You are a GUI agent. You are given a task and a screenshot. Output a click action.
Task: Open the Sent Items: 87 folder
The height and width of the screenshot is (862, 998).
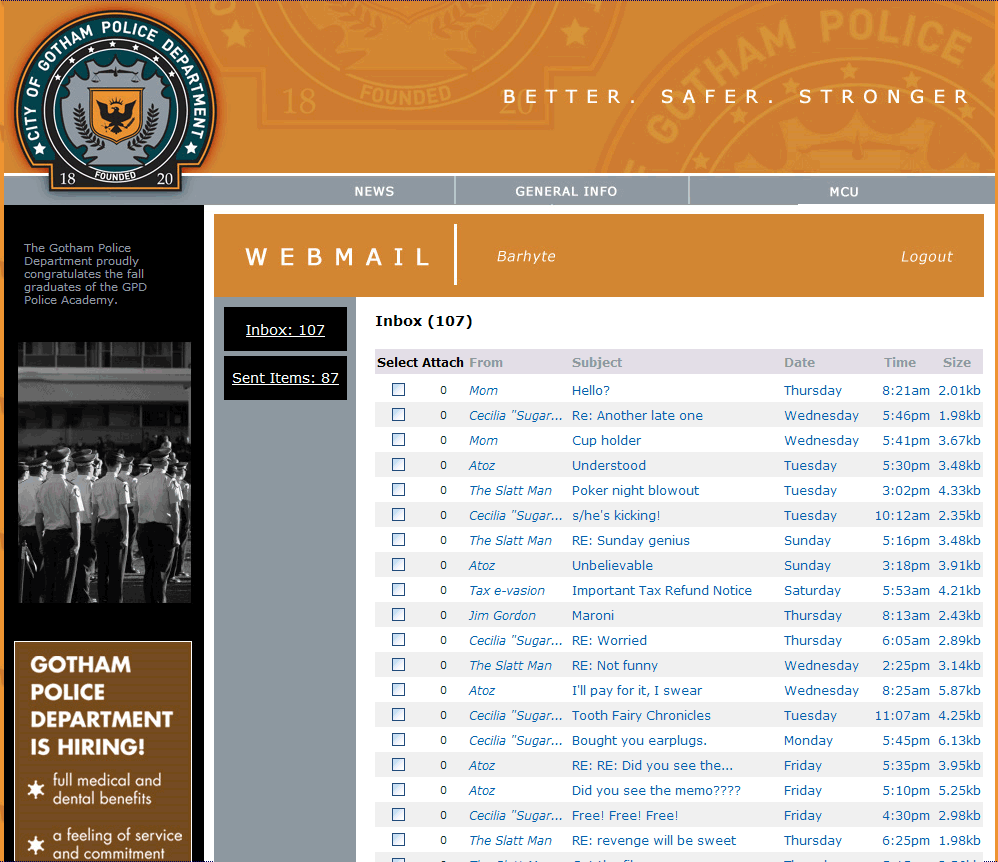click(285, 378)
